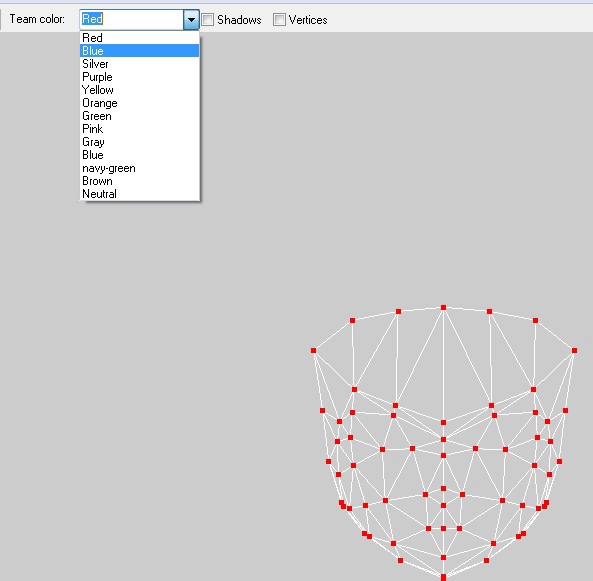
Task: Select Gray team color
Action: (x=140, y=142)
